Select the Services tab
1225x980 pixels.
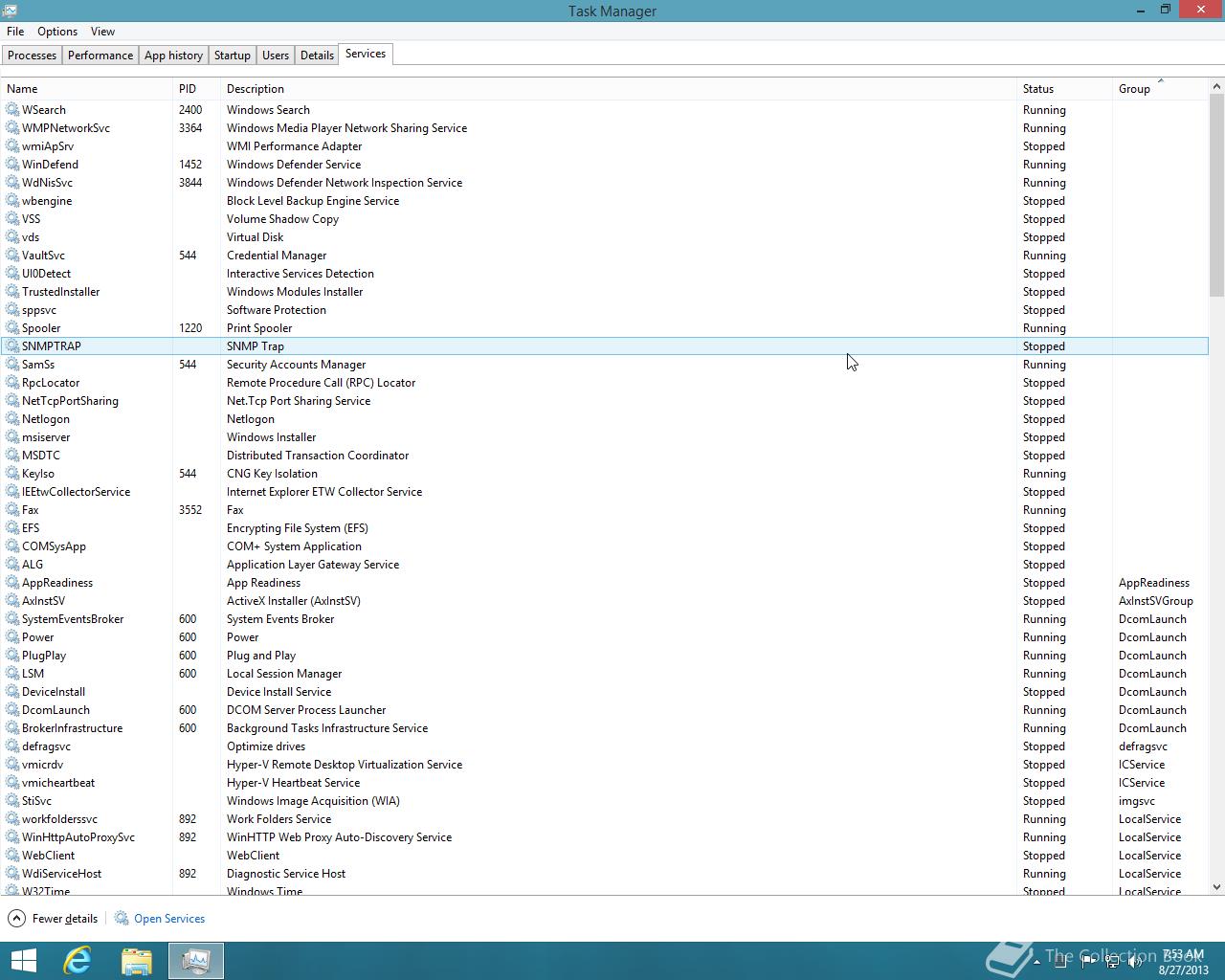[x=366, y=54]
